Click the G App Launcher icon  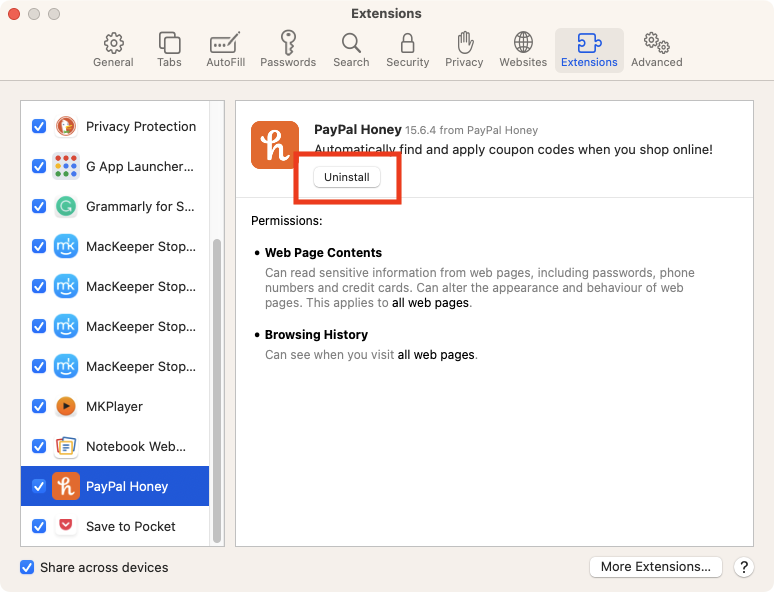[66, 166]
